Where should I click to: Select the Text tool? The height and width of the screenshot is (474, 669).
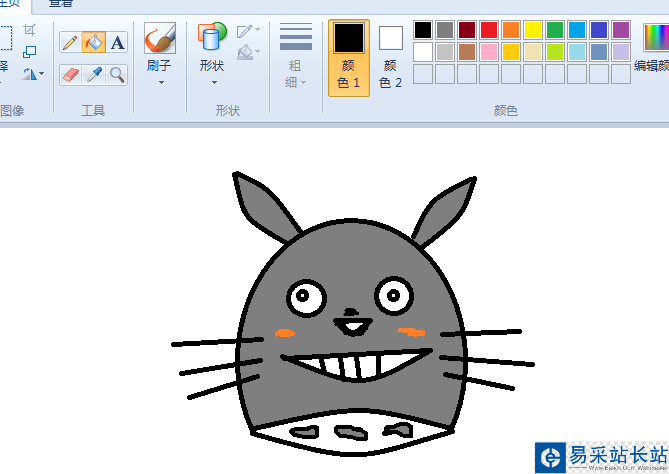[x=117, y=42]
